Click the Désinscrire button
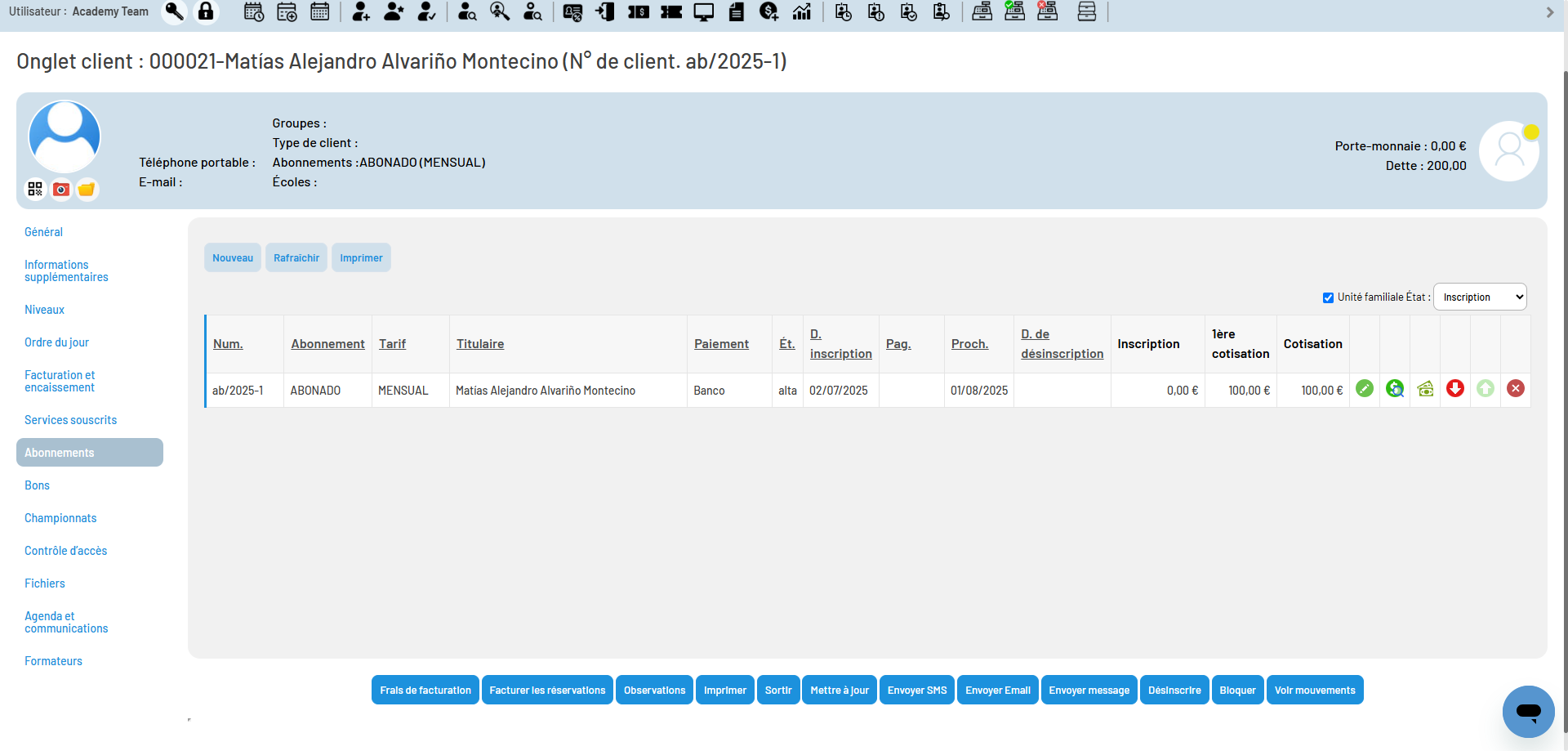The width and height of the screenshot is (1568, 751). click(x=1174, y=690)
